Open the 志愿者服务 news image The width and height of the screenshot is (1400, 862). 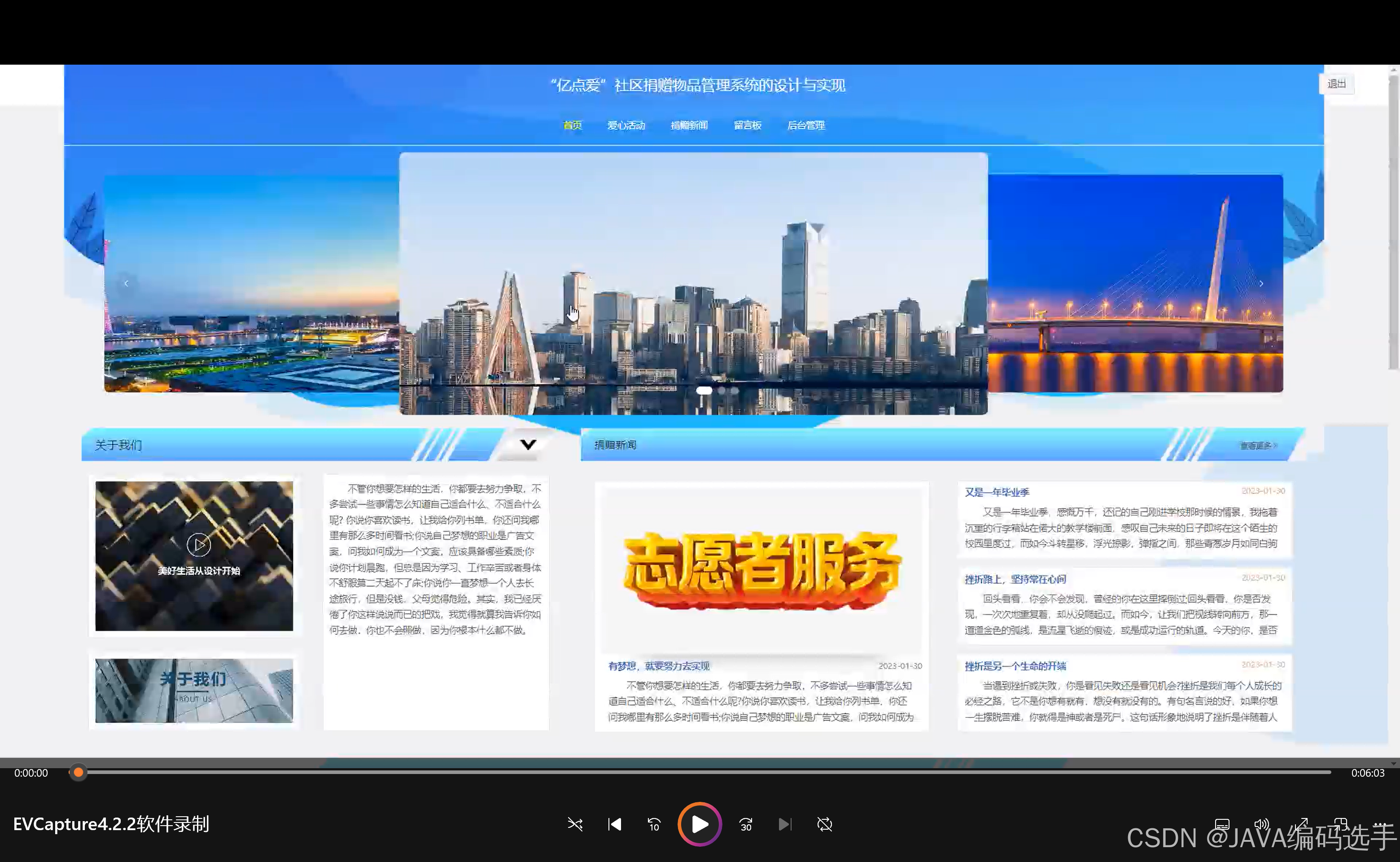[762, 570]
